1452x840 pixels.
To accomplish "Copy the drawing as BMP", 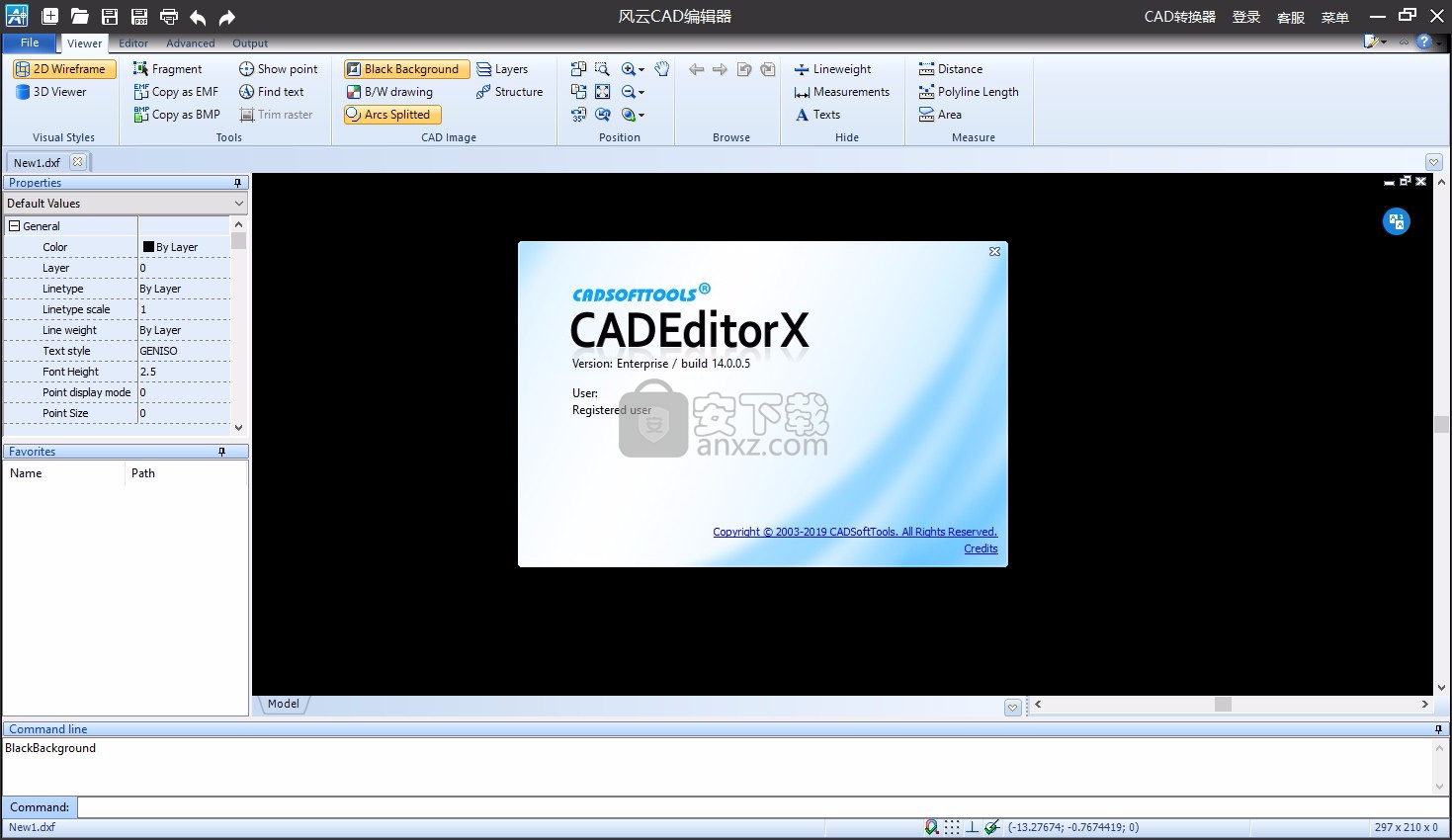I will 177,115.
